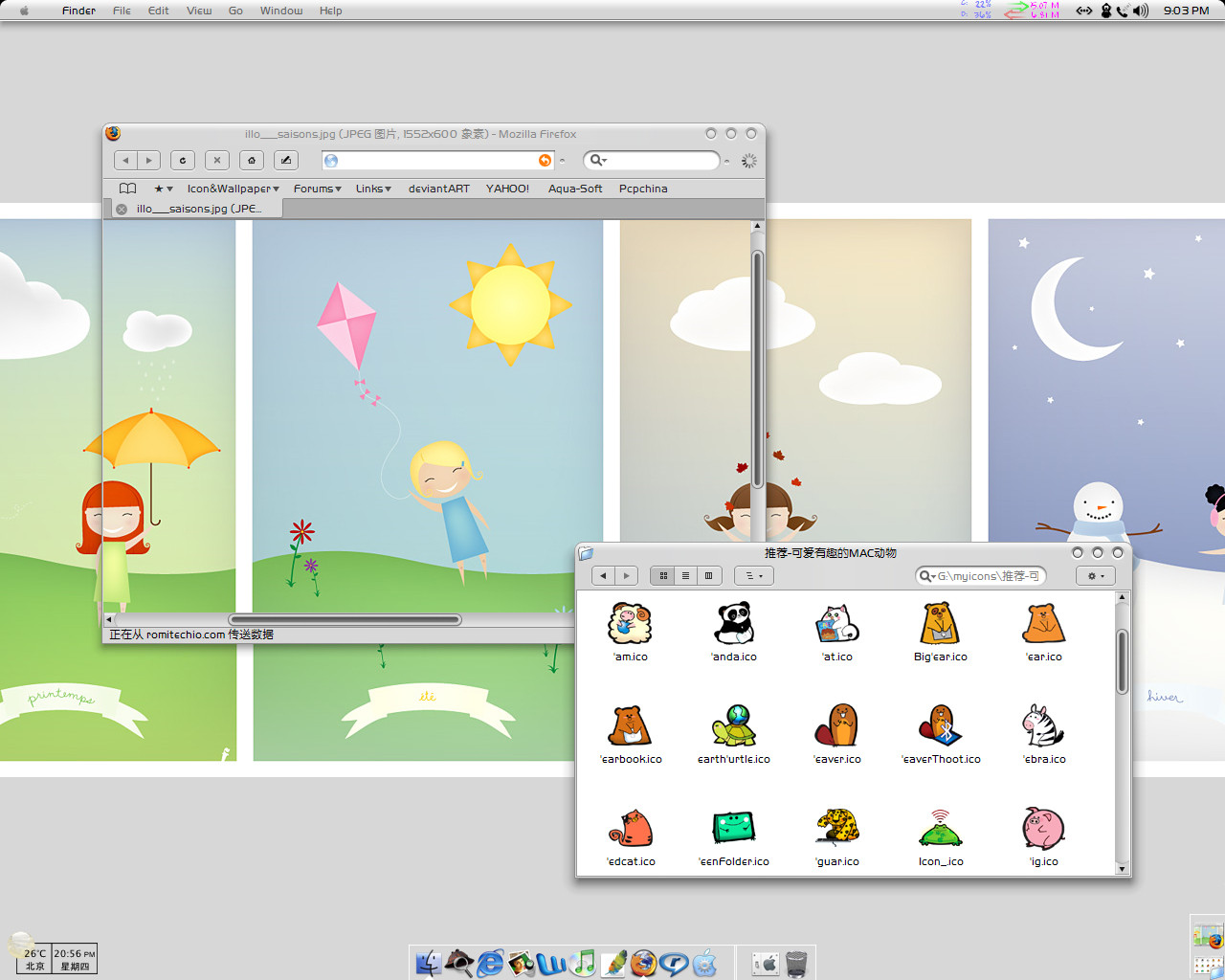Reload the page in Firefox
1225x980 pixels.
(183, 161)
